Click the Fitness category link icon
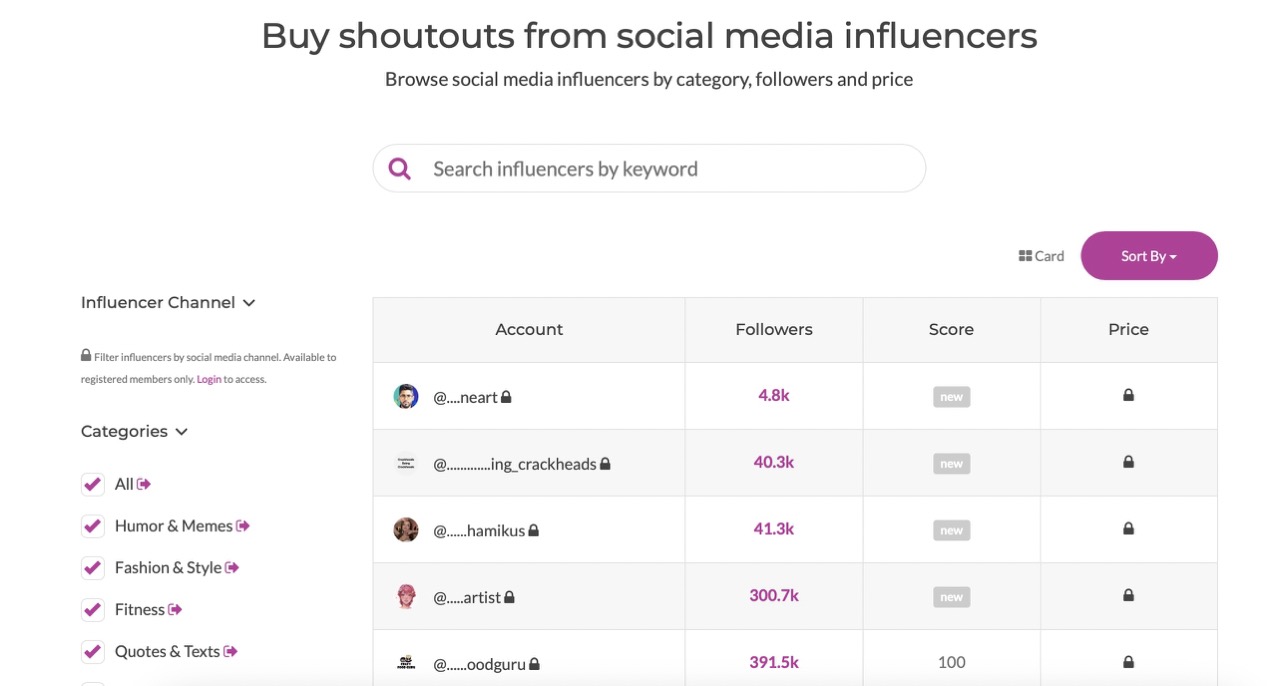1280x686 pixels. click(x=175, y=610)
